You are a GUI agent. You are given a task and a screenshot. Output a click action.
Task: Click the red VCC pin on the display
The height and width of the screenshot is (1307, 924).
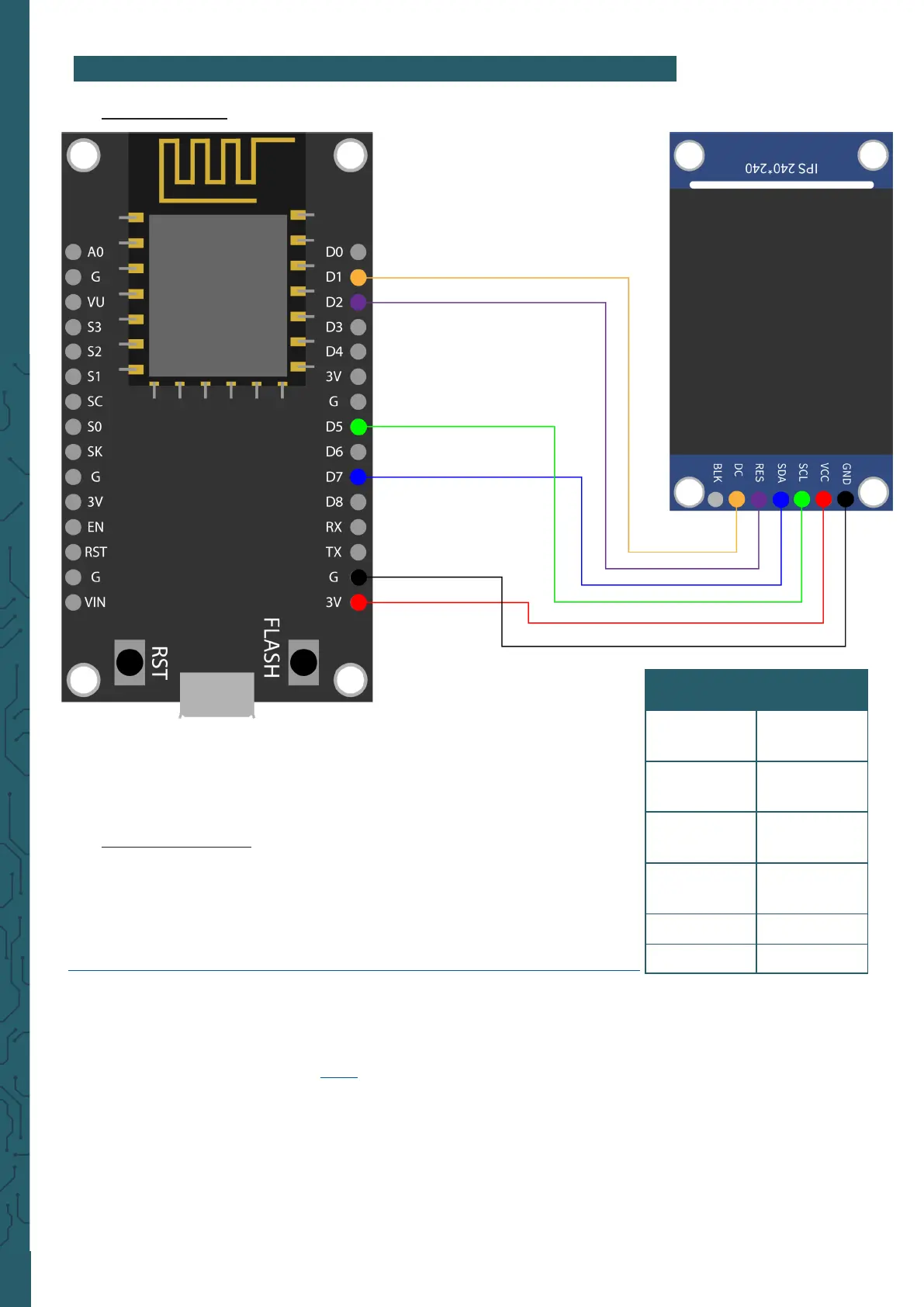pos(824,500)
